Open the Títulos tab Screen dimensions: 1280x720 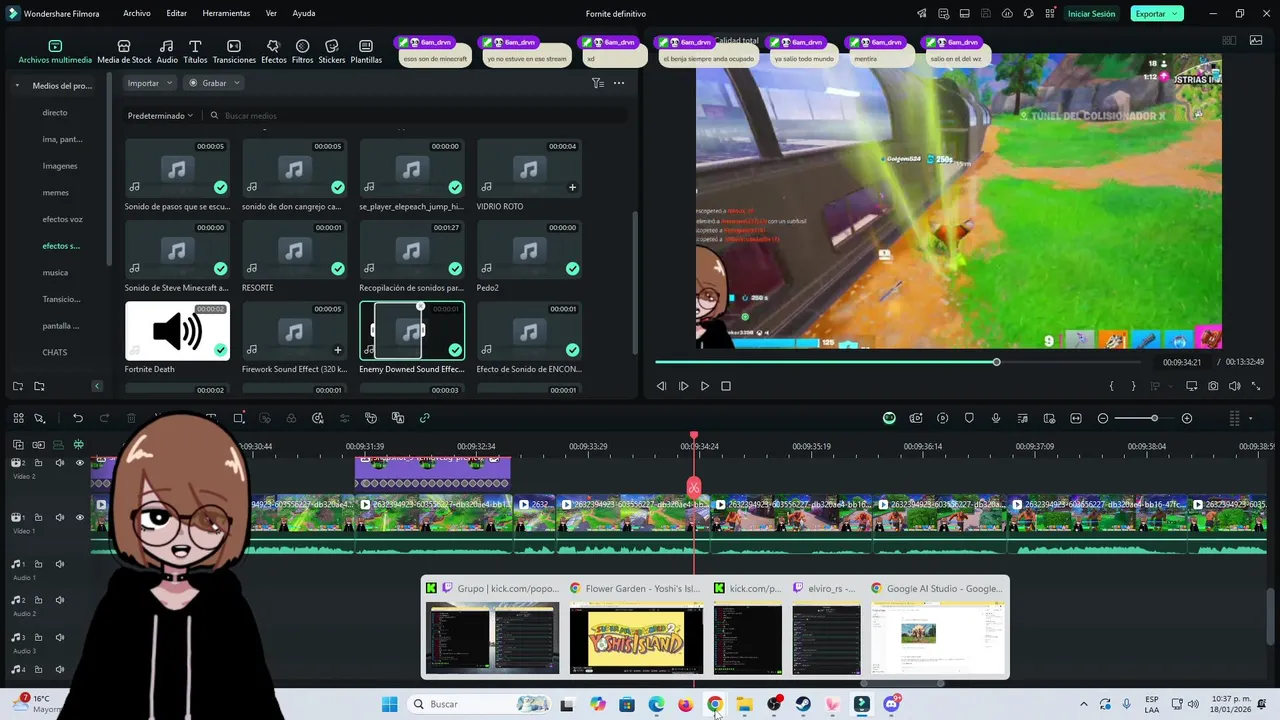tap(195, 52)
